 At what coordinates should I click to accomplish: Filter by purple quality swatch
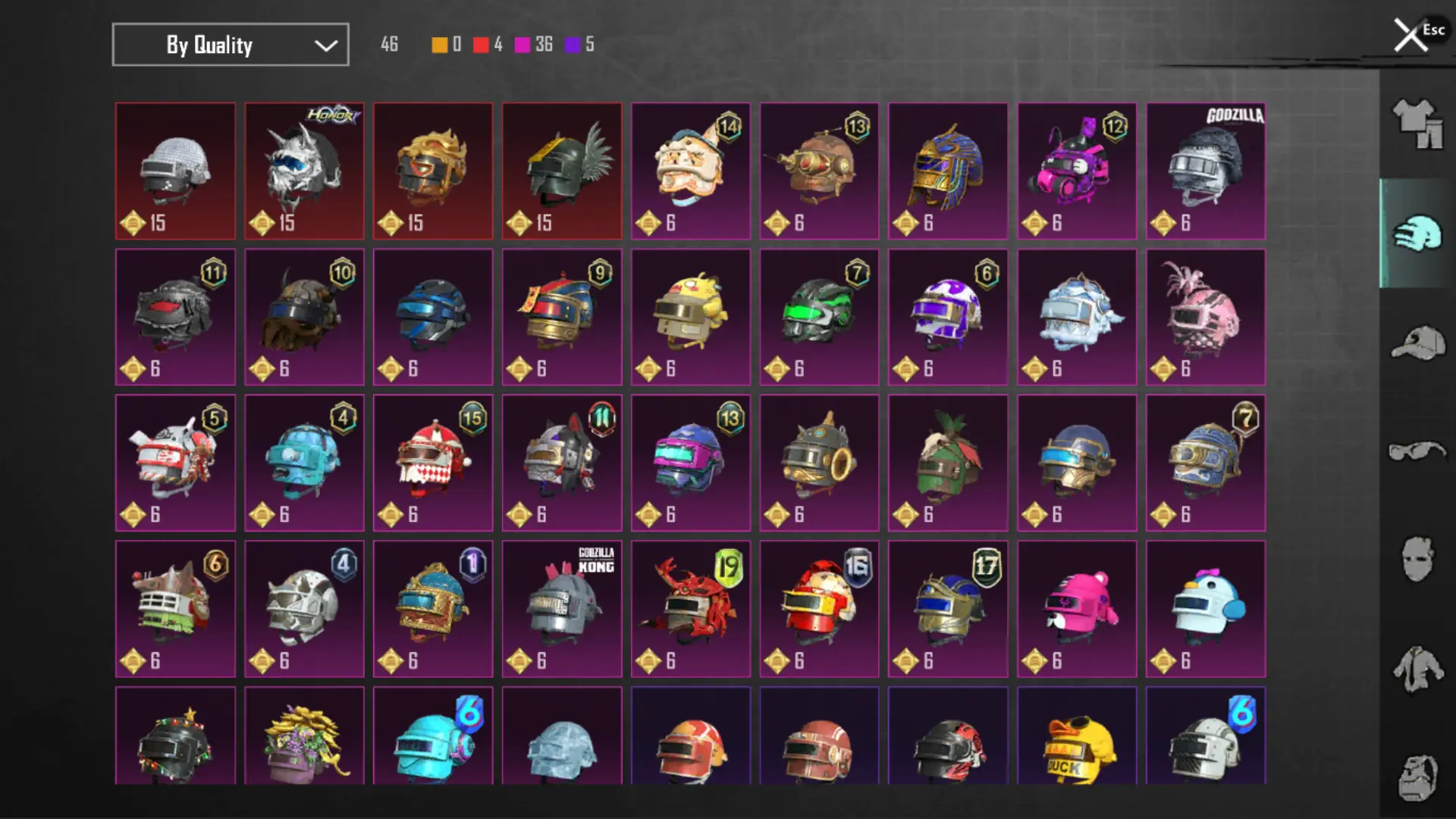[x=573, y=45]
